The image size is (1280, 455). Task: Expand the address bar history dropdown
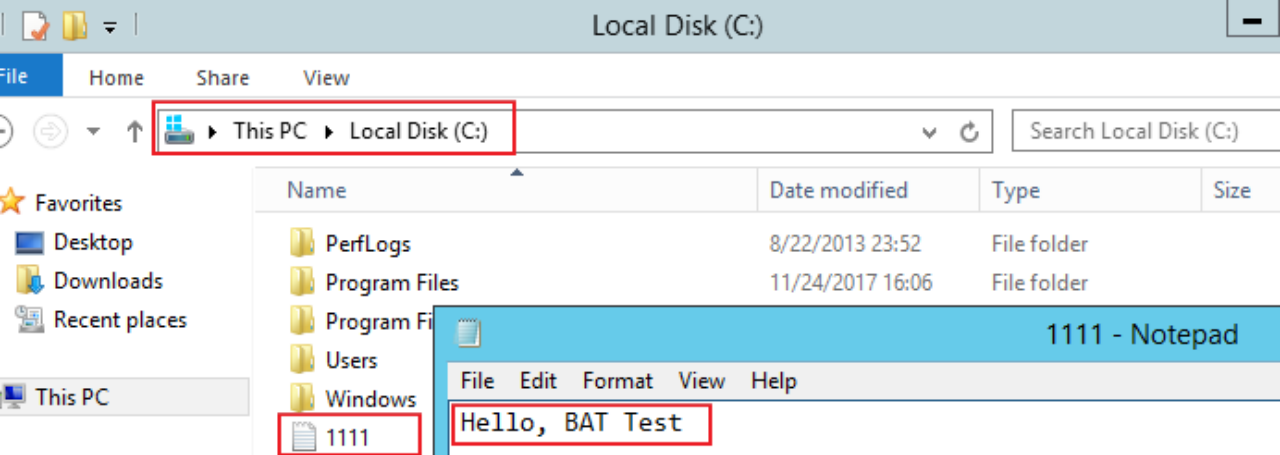click(x=929, y=131)
